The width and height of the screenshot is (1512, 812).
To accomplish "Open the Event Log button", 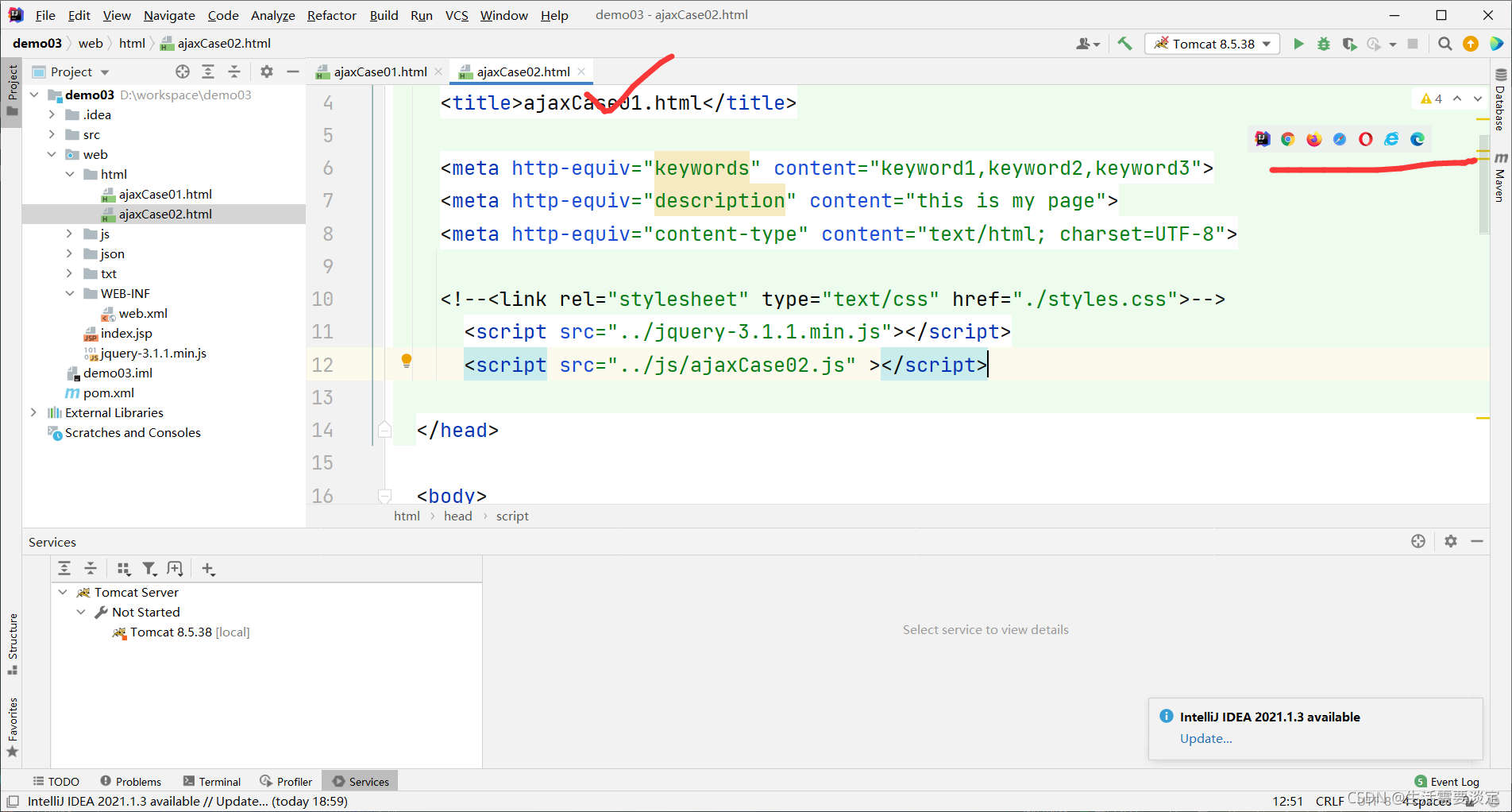I will [x=1447, y=782].
